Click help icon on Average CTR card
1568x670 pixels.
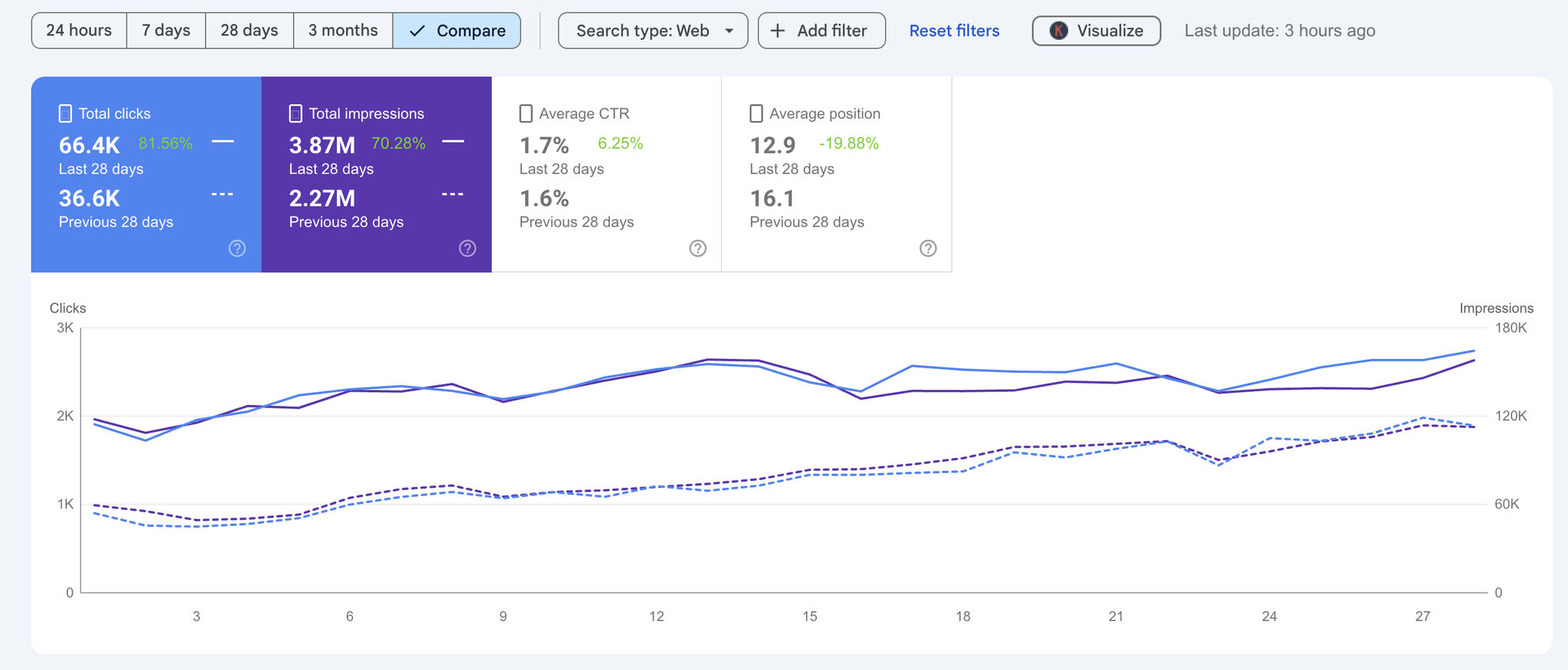pyautogui.click(x=697, y=248)
